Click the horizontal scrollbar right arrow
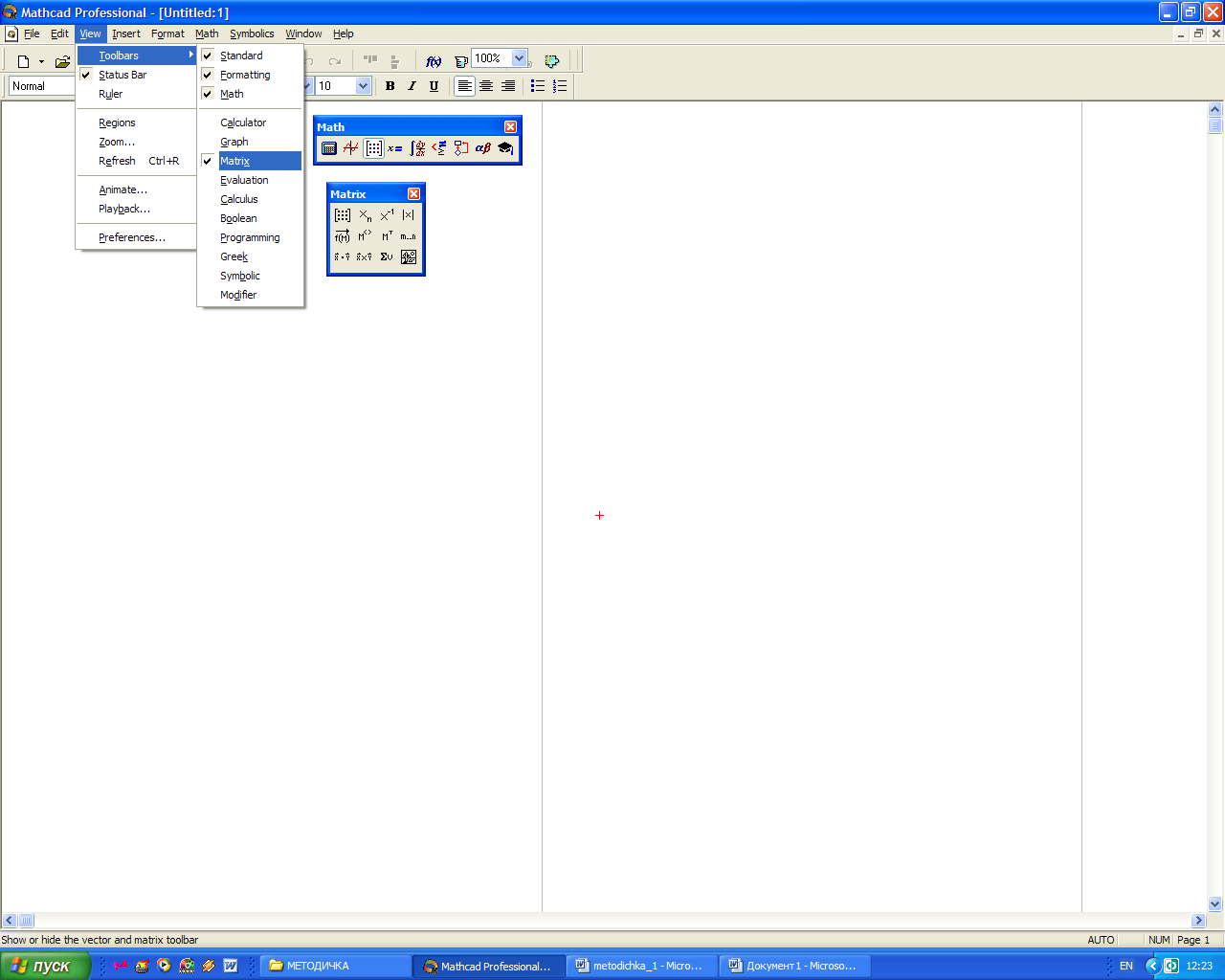Screen dimensions: 1225x980 1198,921
